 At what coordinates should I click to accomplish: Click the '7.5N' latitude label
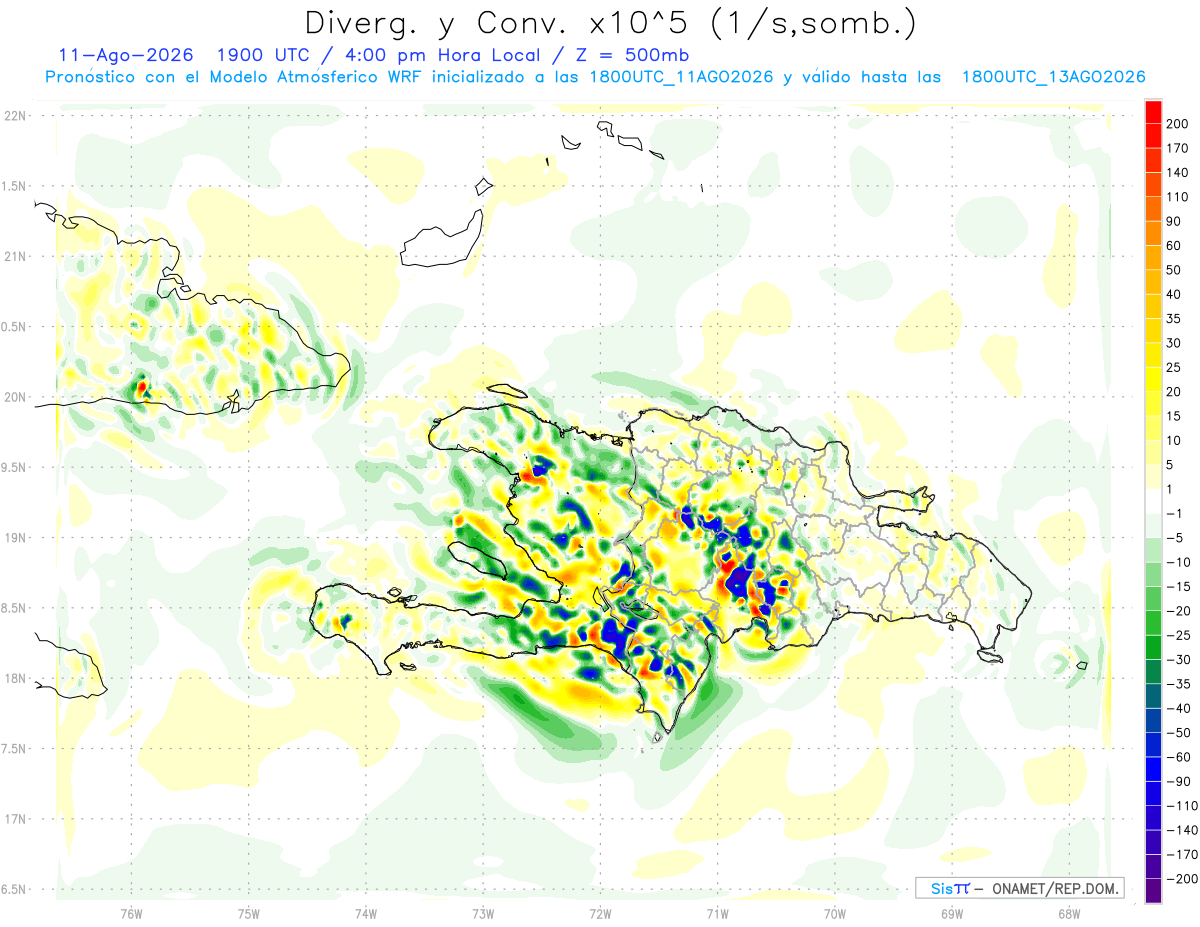(15, 749)
